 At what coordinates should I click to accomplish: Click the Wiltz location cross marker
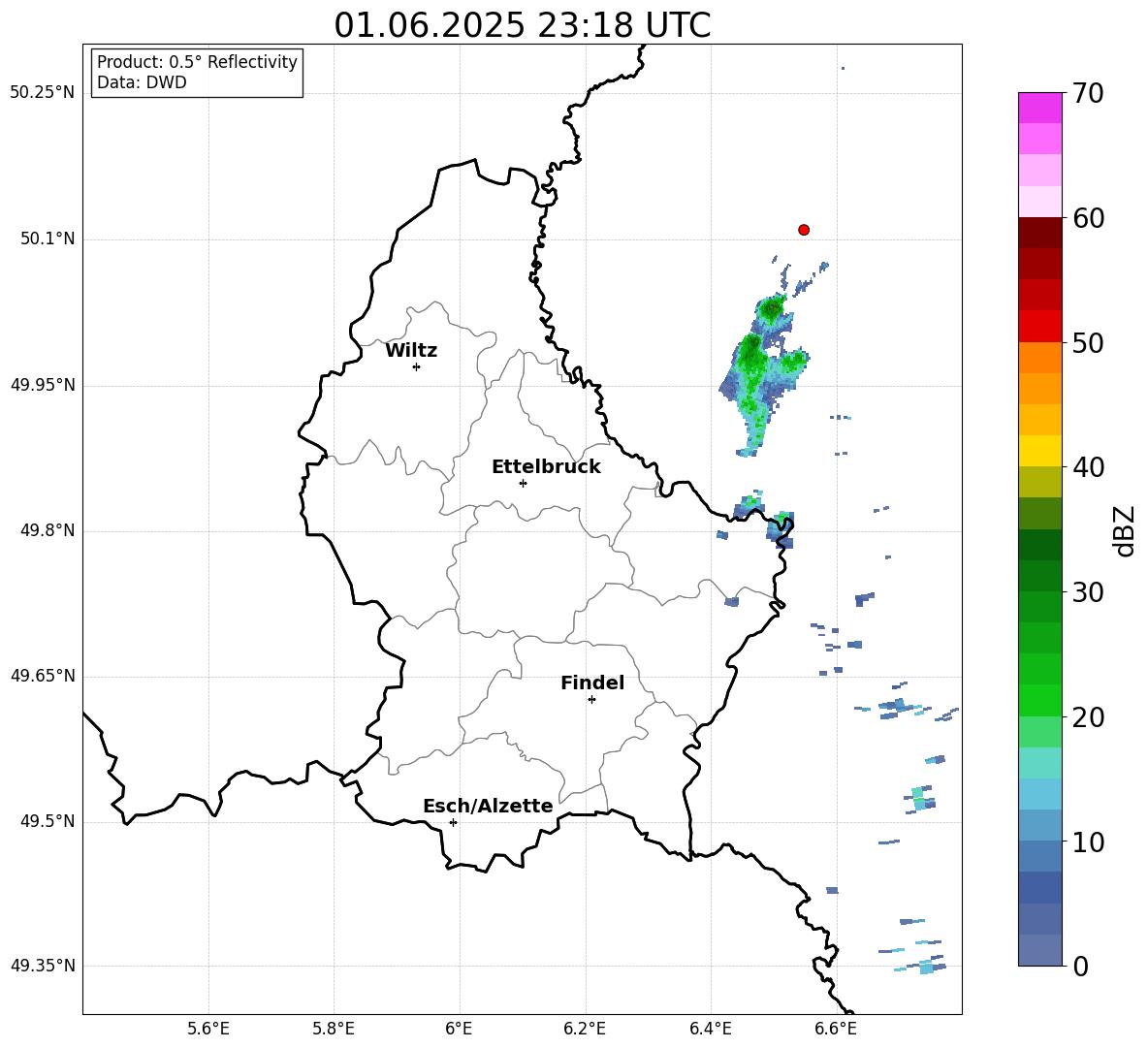[x=417, y=366]
